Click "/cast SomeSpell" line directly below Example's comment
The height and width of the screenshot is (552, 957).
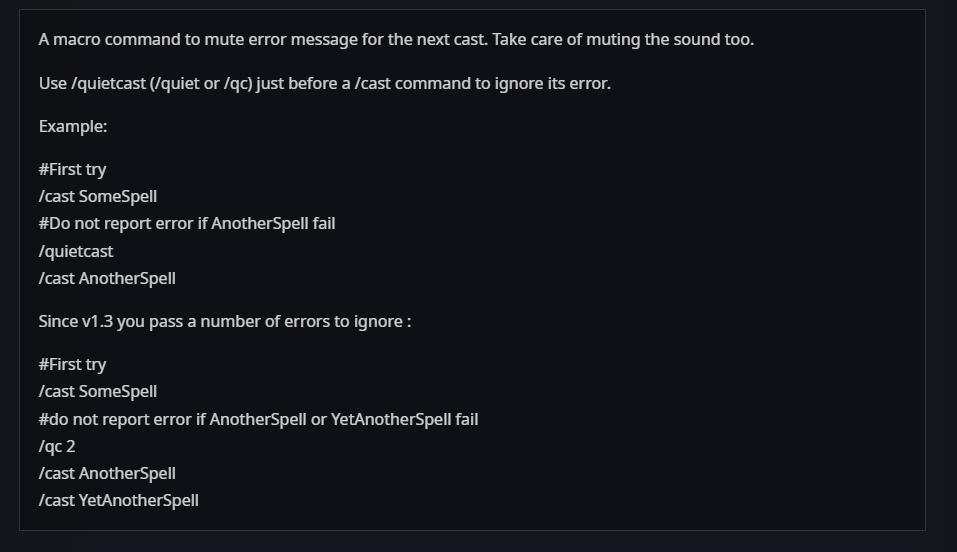(x=98, y=196)
